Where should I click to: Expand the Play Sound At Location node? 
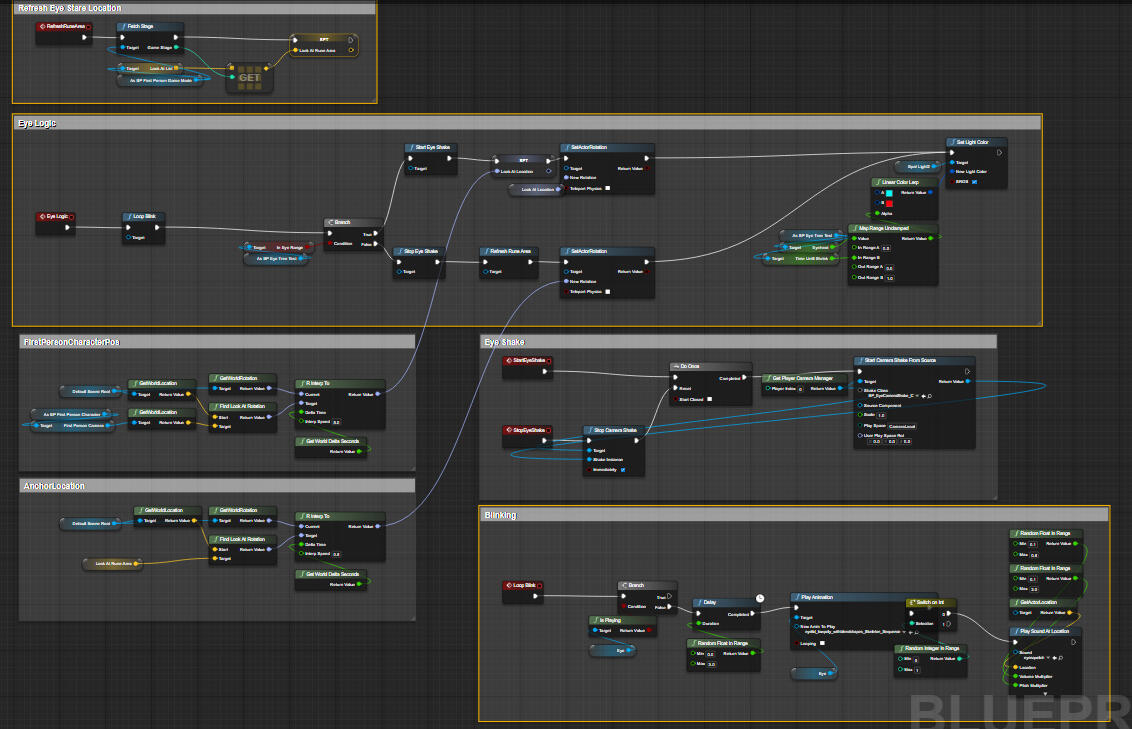pos(1046,692)
